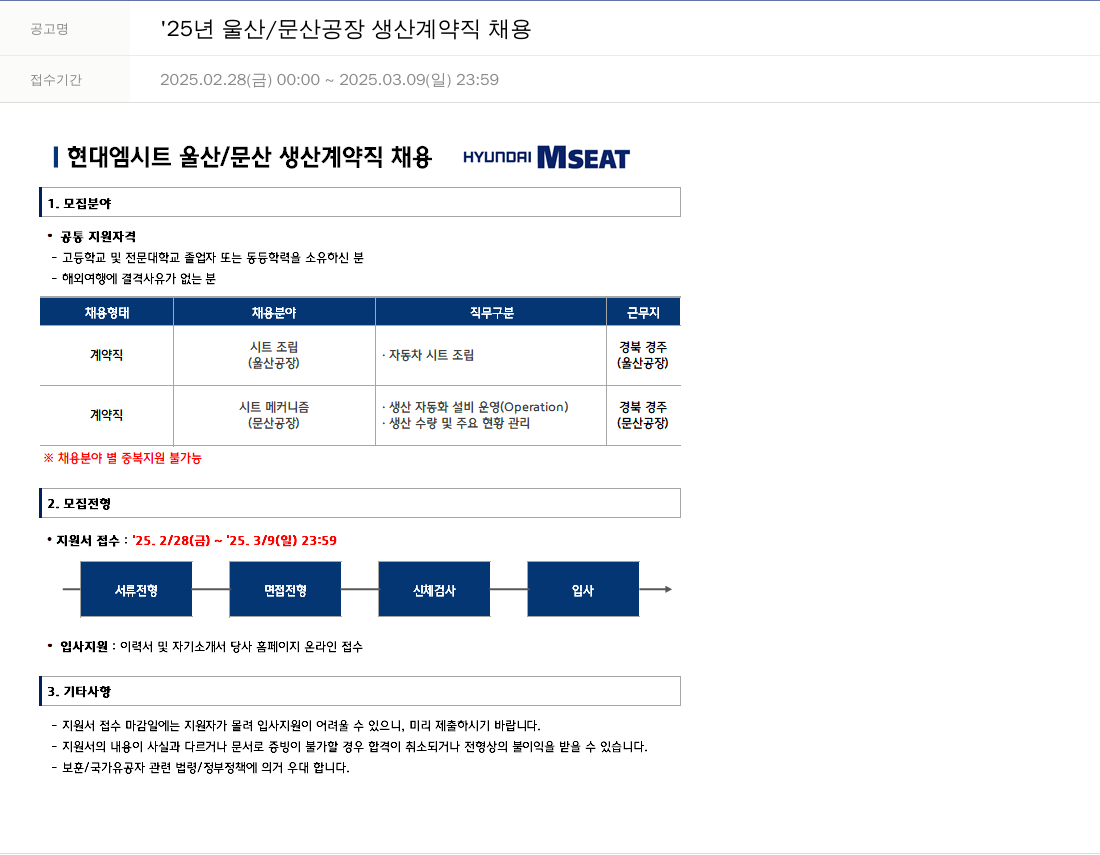Image resolution: width=1100 pixels, height=855 pixels.
Task: Click the 입사지원 online application line
Action: [x=205, y=646]
